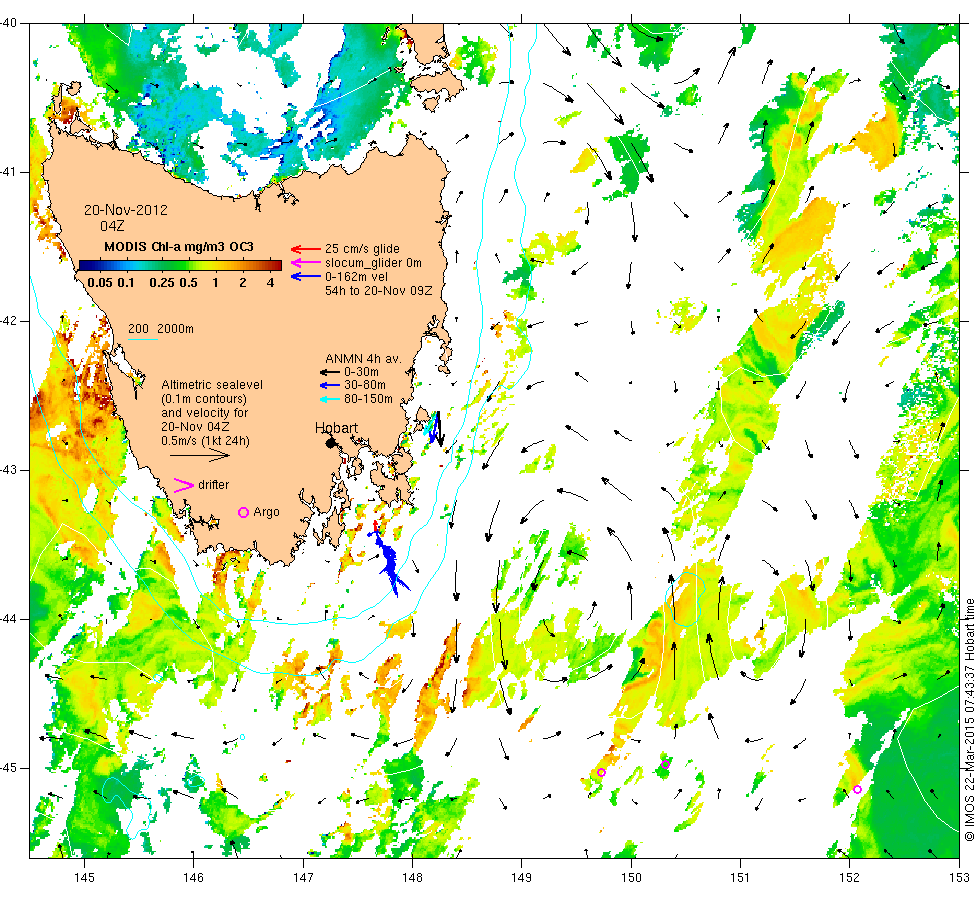Click the cyan 80-150m ANMN arrow
The height and width of the screenshot is (900, 980).
[x=329, y=399]
